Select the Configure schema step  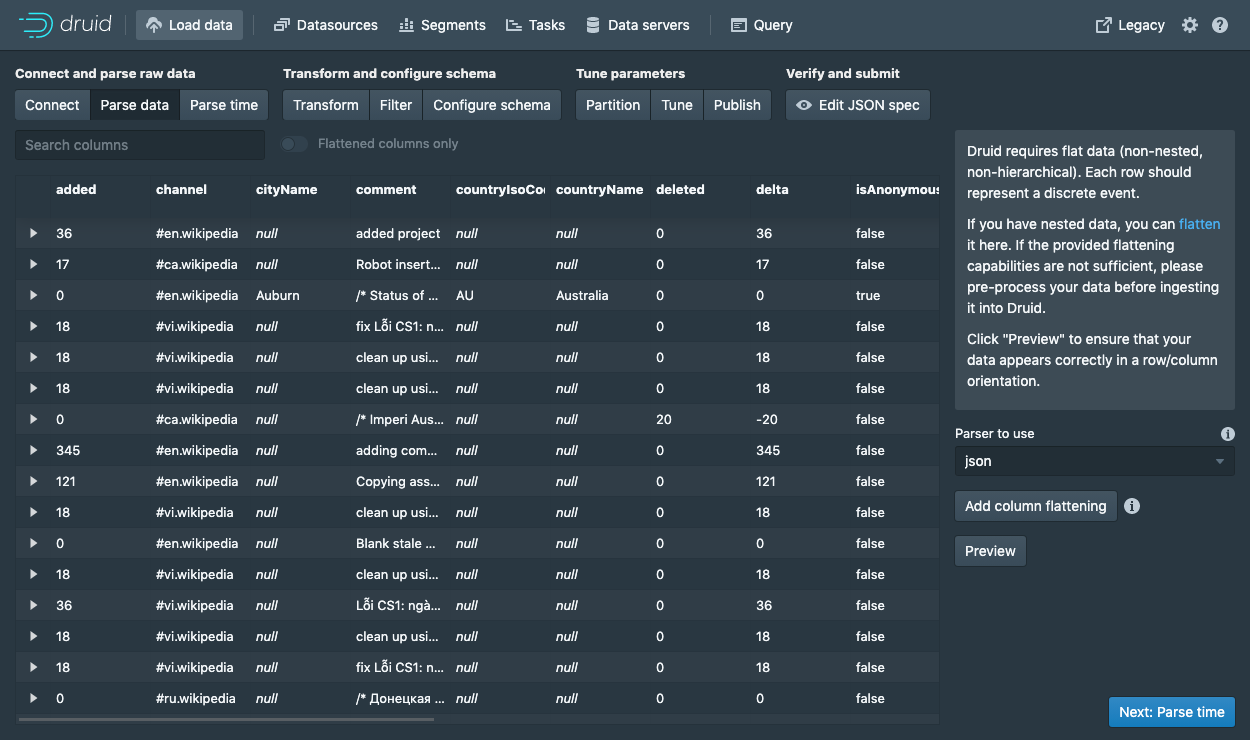pyautogui.click(x=491, y=105)
